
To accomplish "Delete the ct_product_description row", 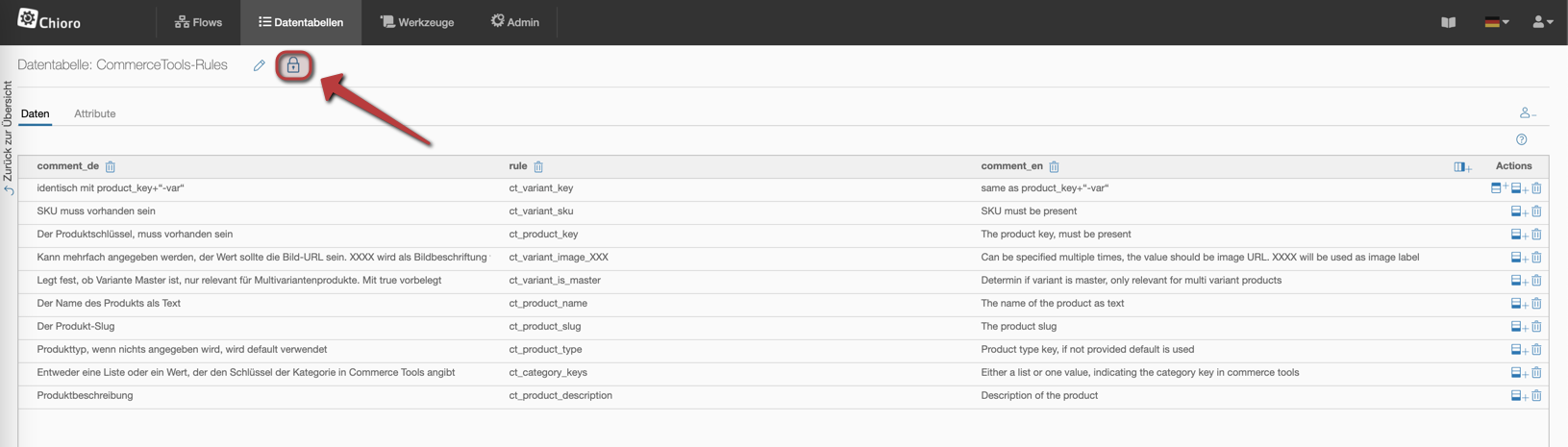I will 1536,396.
